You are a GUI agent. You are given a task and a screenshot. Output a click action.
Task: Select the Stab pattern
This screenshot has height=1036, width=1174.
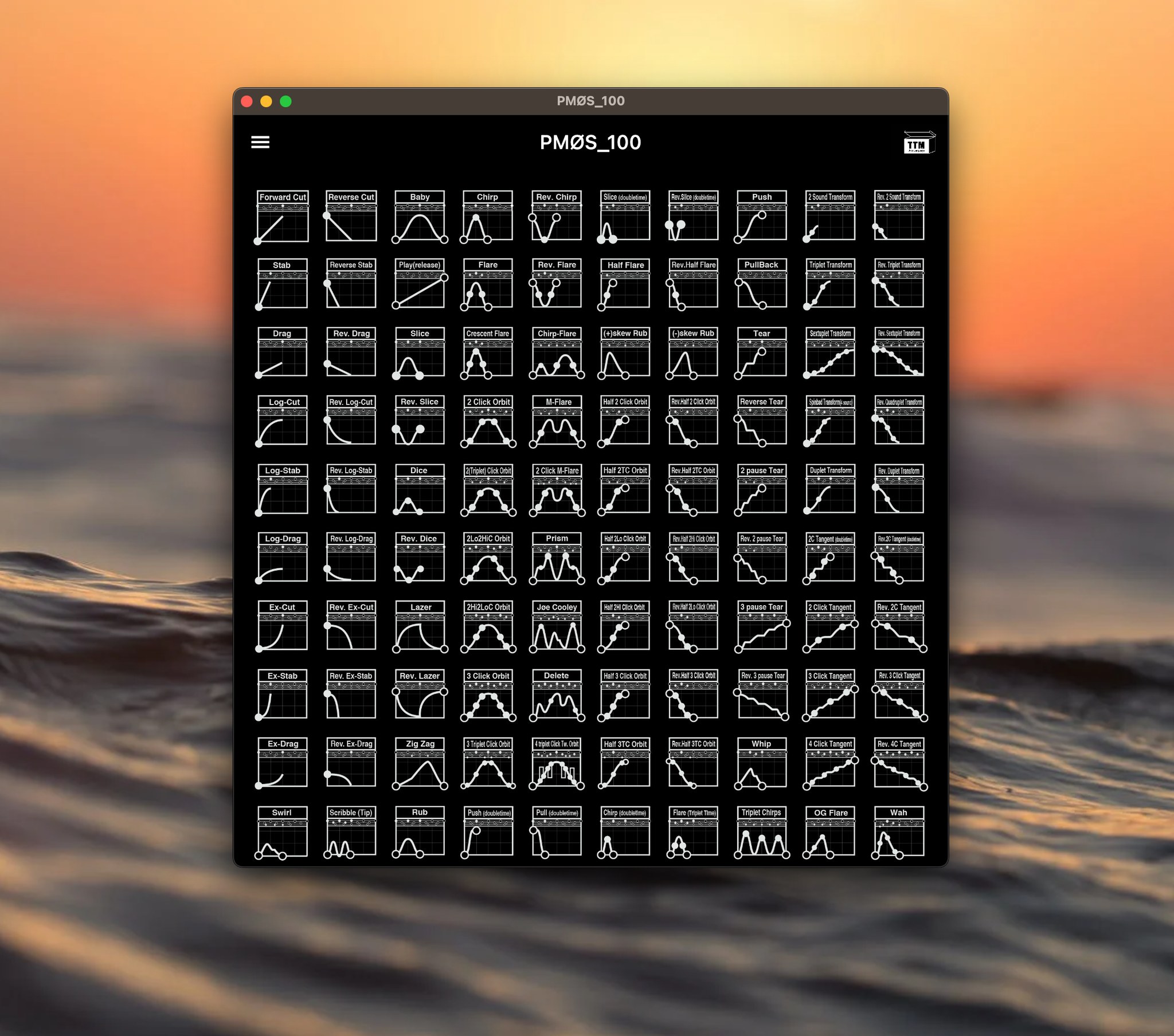(282, 284)
